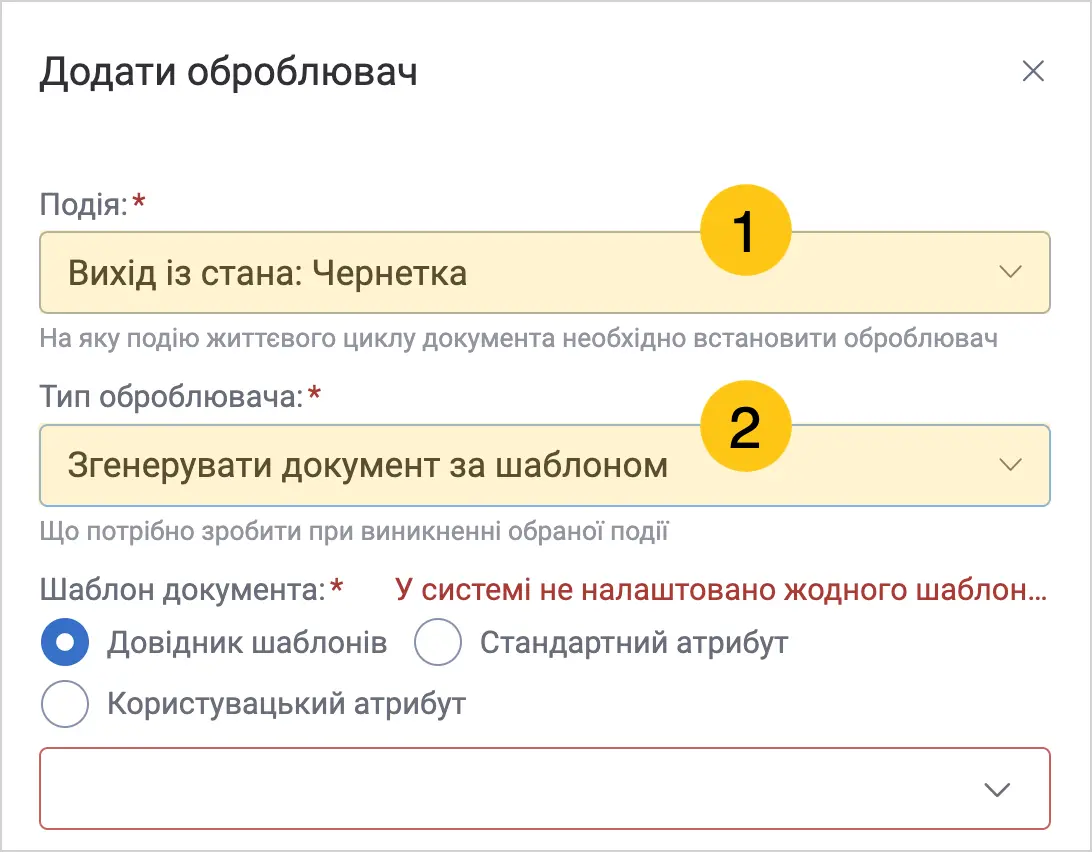Click the chevron arrow in the Подія field
Viewport: 1092px width, 852px height.
click(1011, 272)
